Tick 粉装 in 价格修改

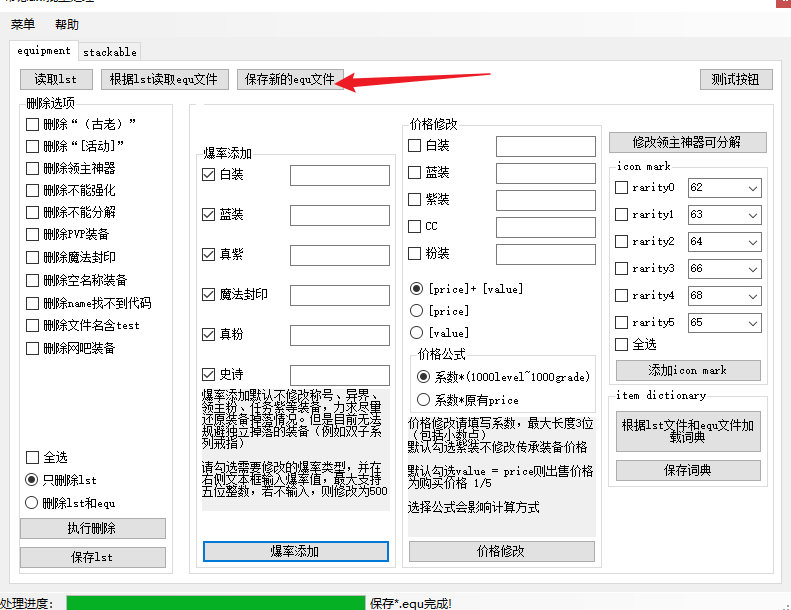pos(415,254)
